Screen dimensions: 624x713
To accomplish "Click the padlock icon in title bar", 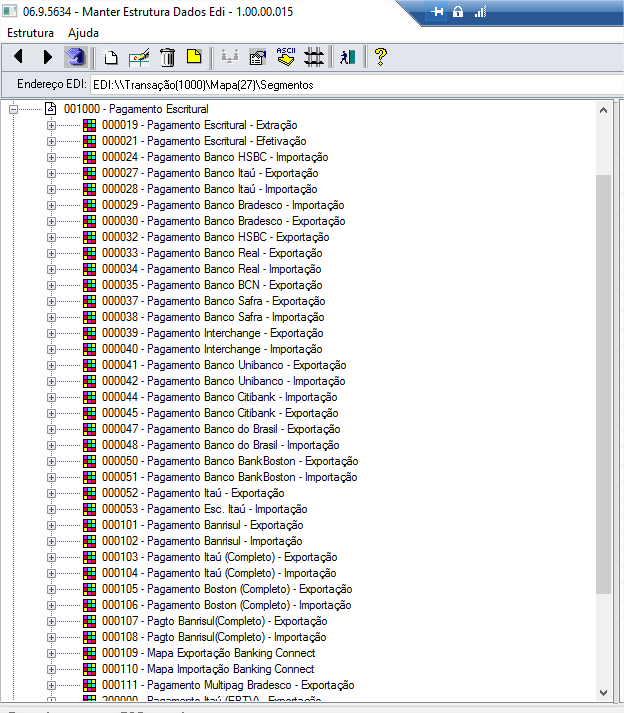I will tap(458, 11).
